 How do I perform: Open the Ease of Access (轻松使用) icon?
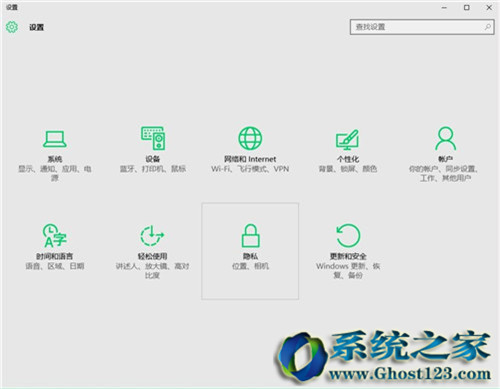coord(152,236)
